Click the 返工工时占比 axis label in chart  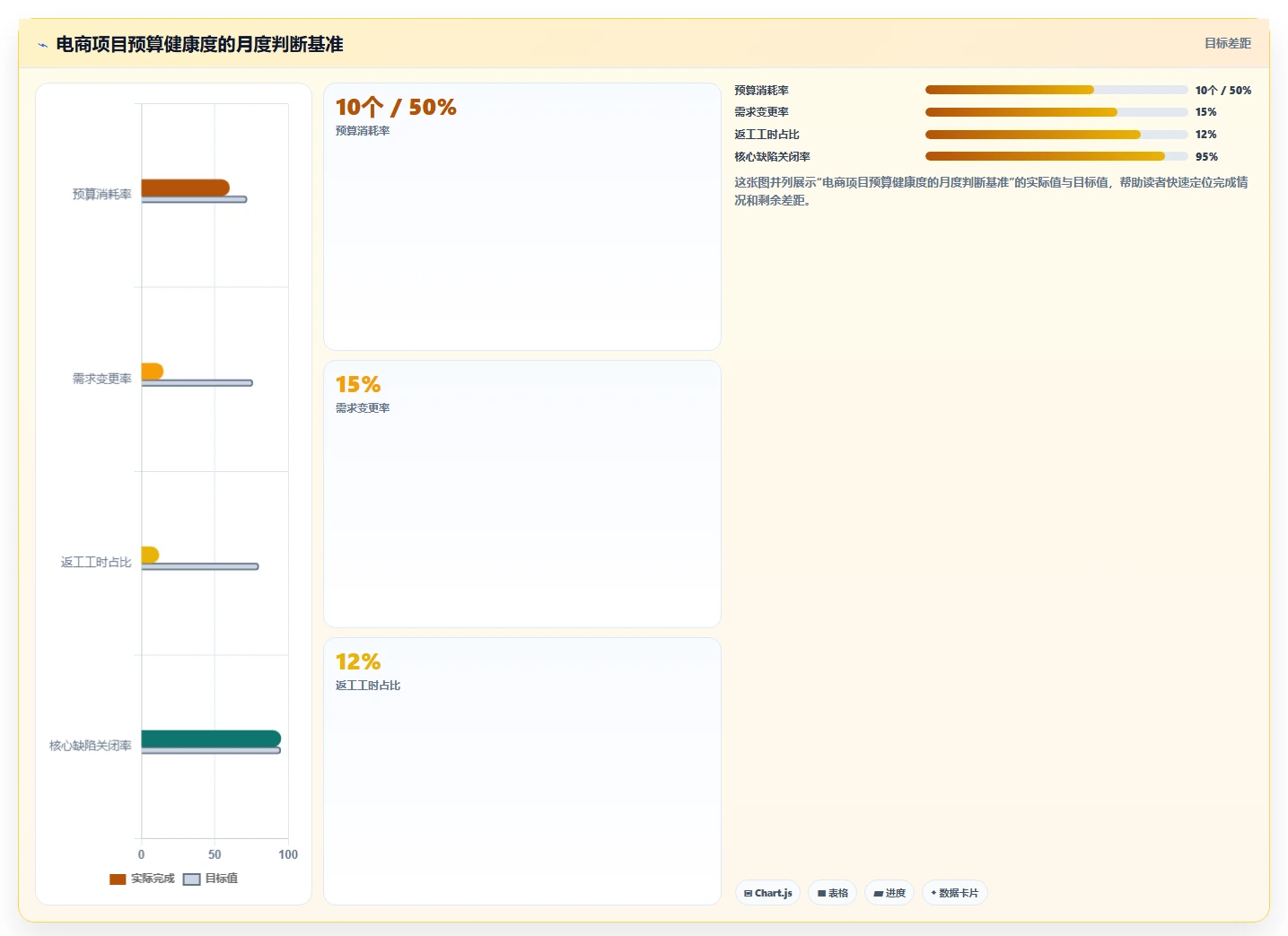click(x=96, y=563)
